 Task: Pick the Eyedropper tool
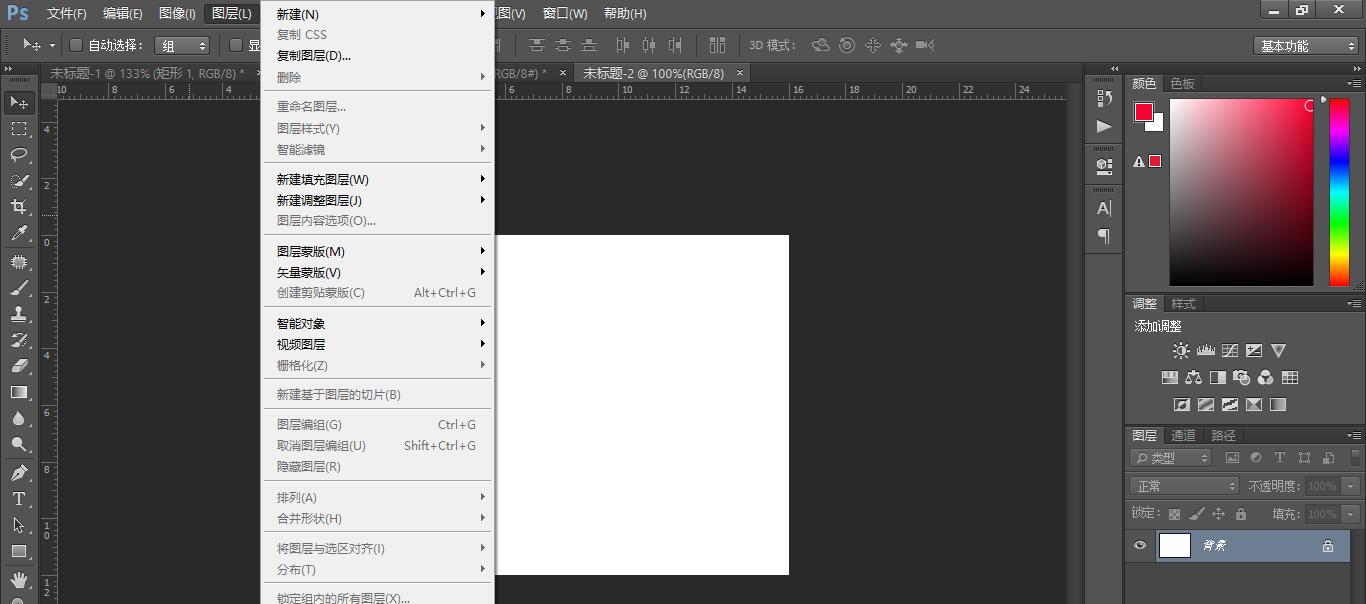19,234
